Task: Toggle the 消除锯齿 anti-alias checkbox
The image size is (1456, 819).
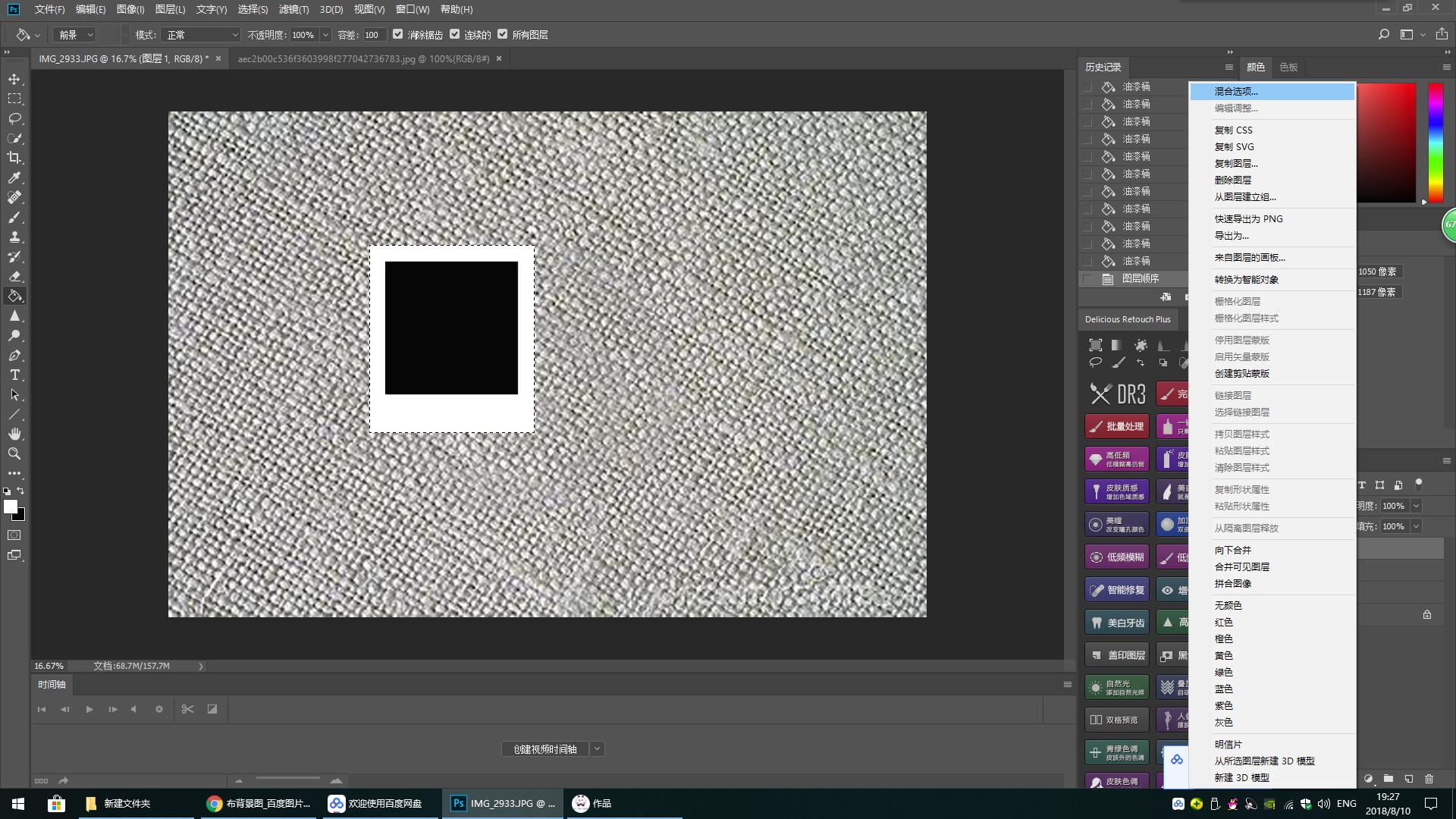Action: (398, 34)
